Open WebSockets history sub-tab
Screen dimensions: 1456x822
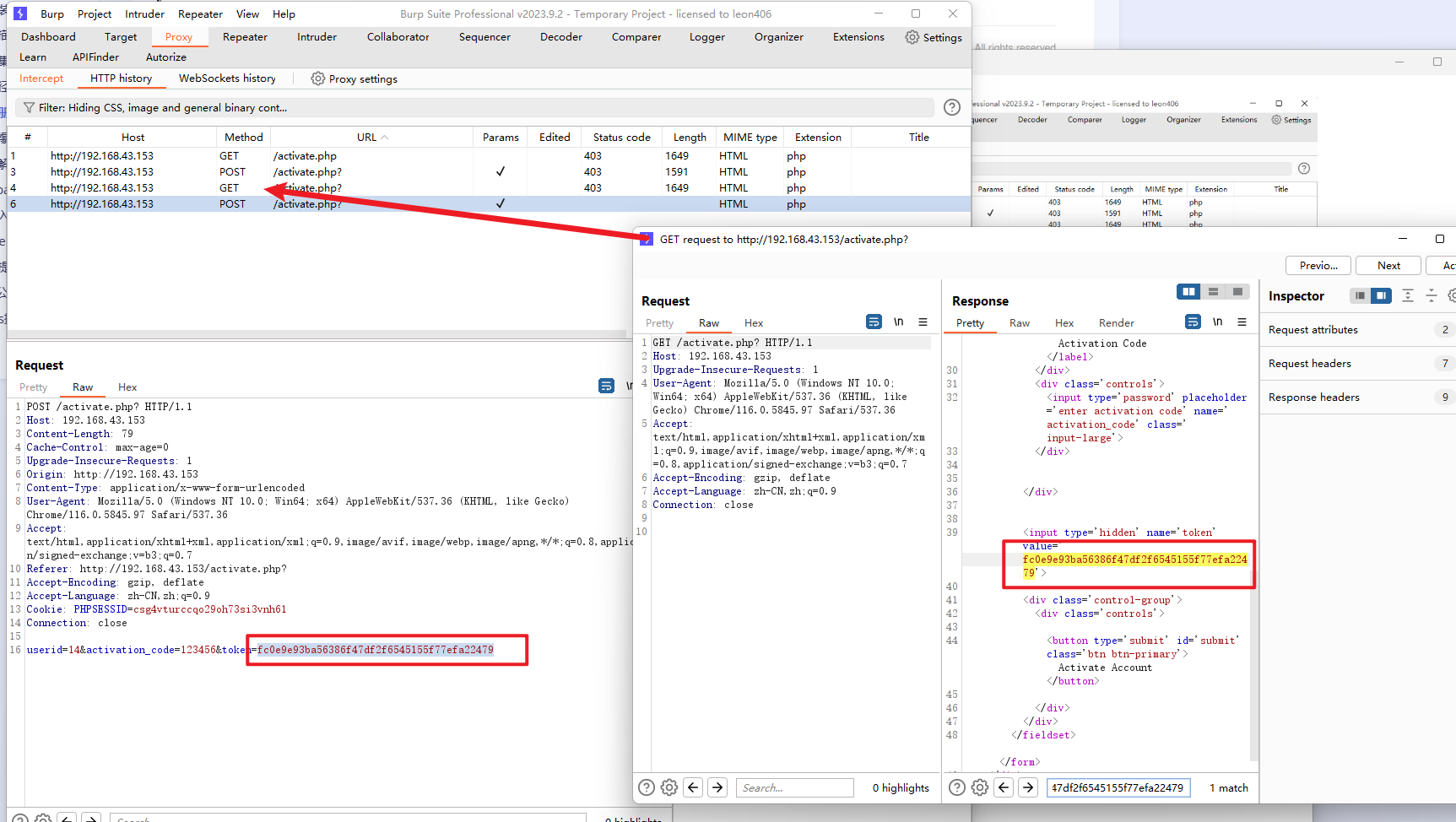click(x=227, y=78)
